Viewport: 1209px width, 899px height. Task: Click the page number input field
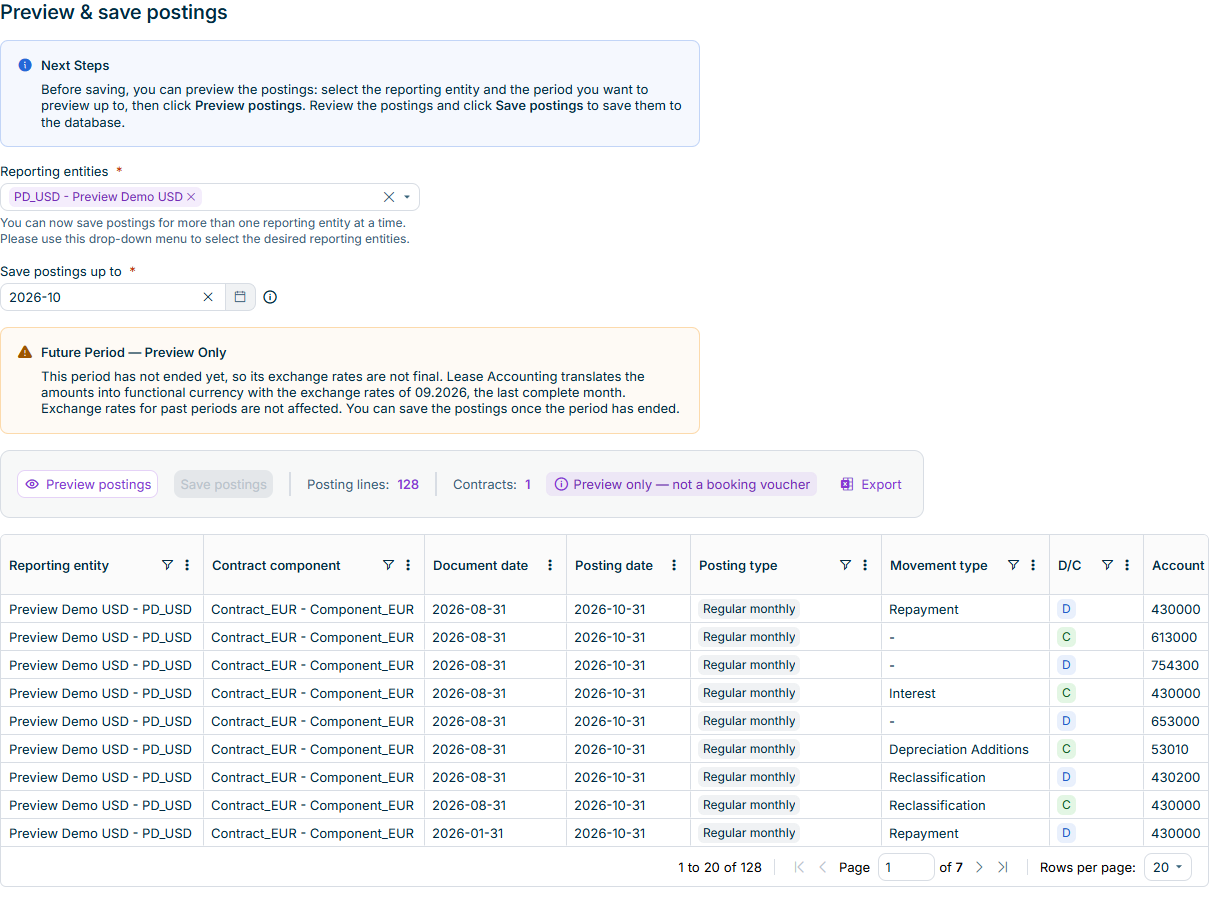906,867
